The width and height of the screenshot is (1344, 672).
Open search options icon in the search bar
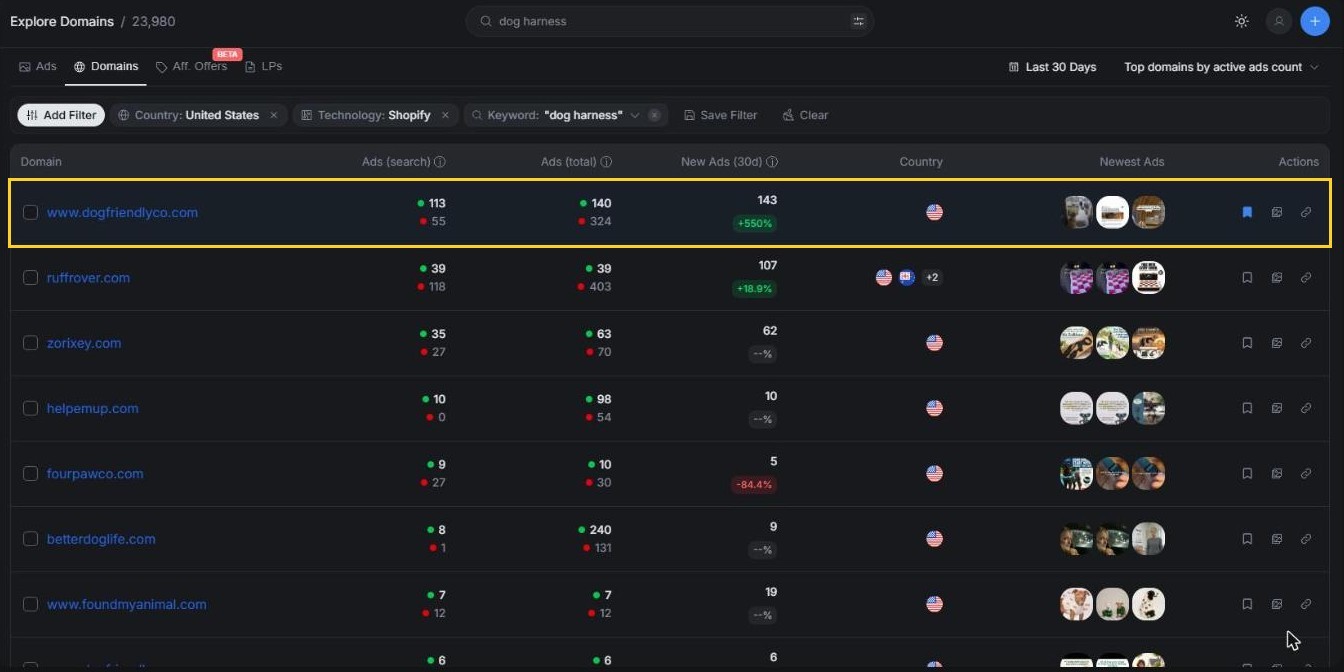pyautogui.click(x=858, y=21)
